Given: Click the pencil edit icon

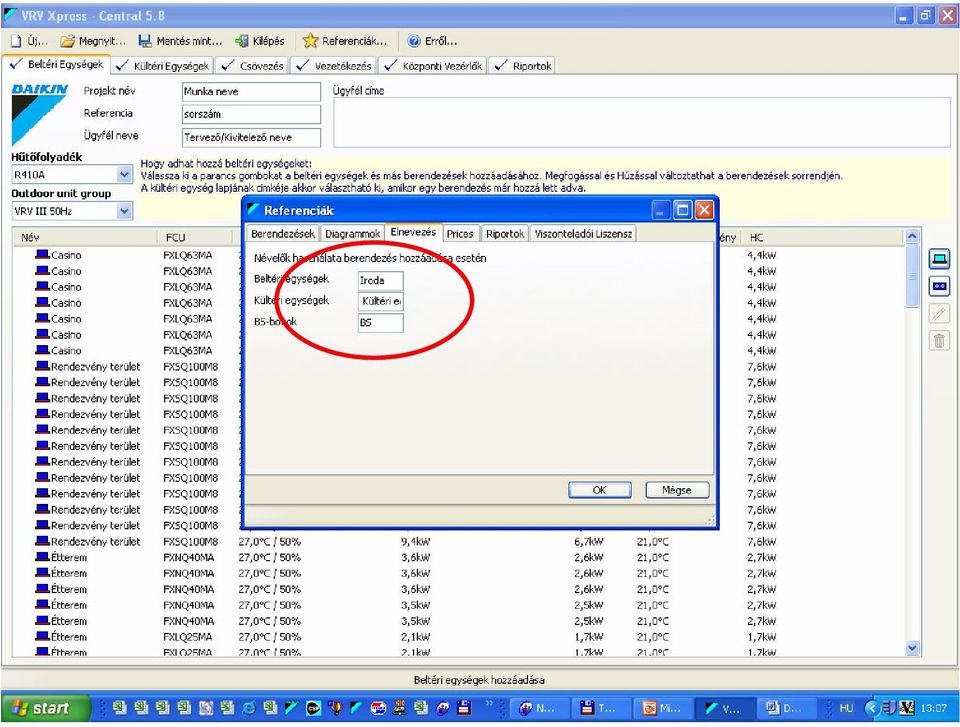Looking at the screenshot, I should 939,314.
